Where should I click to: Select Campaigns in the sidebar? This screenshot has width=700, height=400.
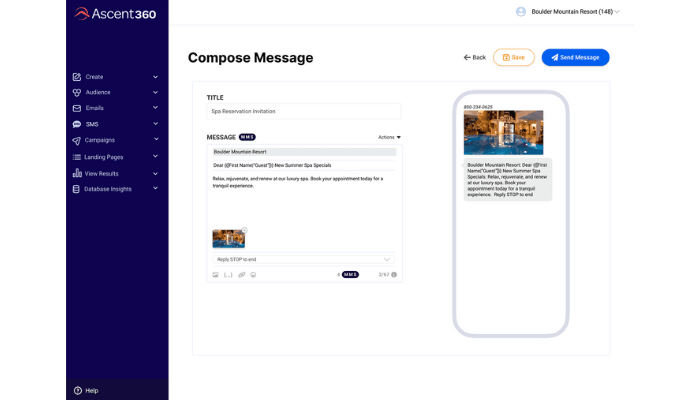pos(99,140)
